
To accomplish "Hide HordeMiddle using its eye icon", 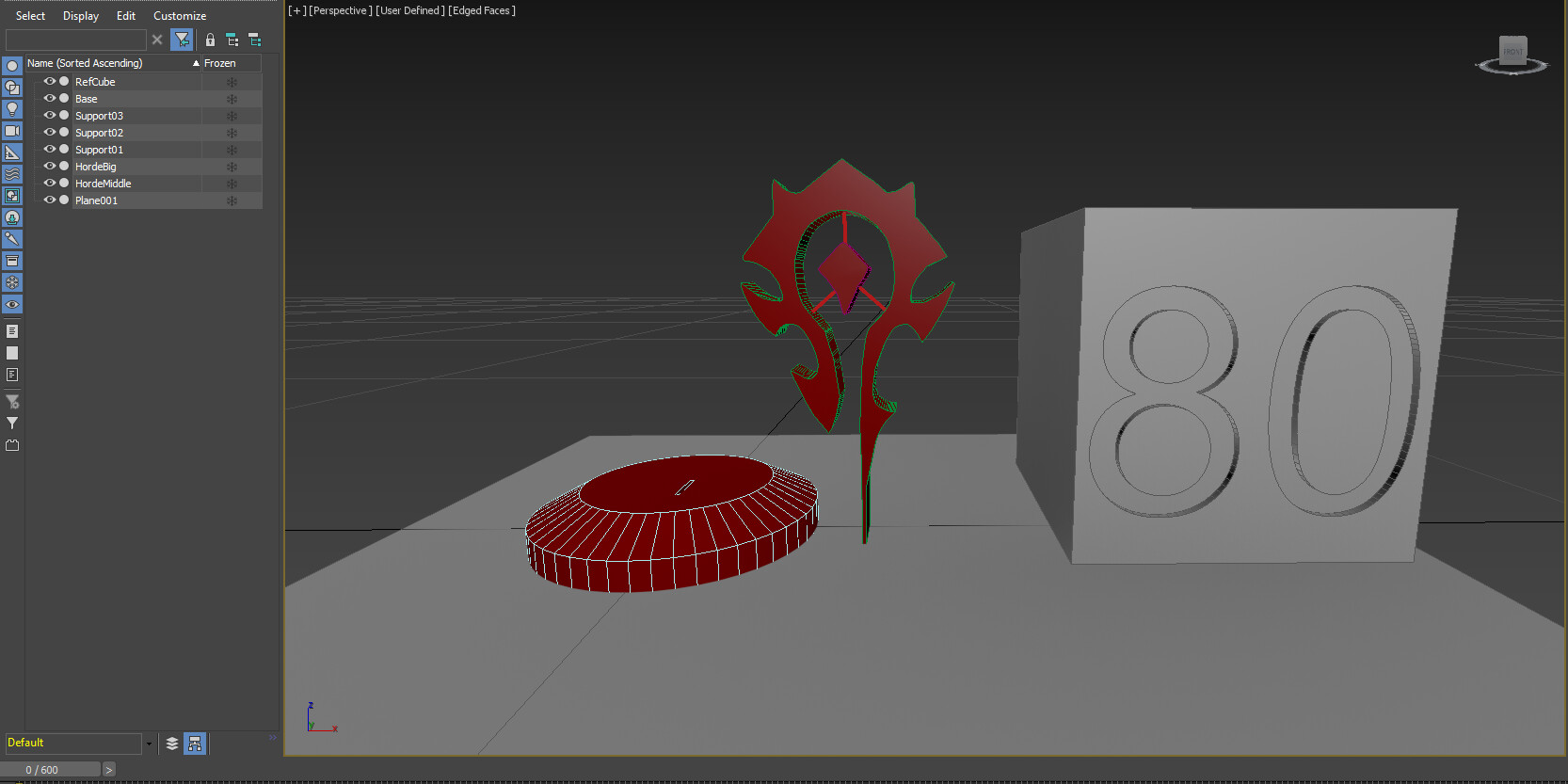I will click(x=50, y=184).
